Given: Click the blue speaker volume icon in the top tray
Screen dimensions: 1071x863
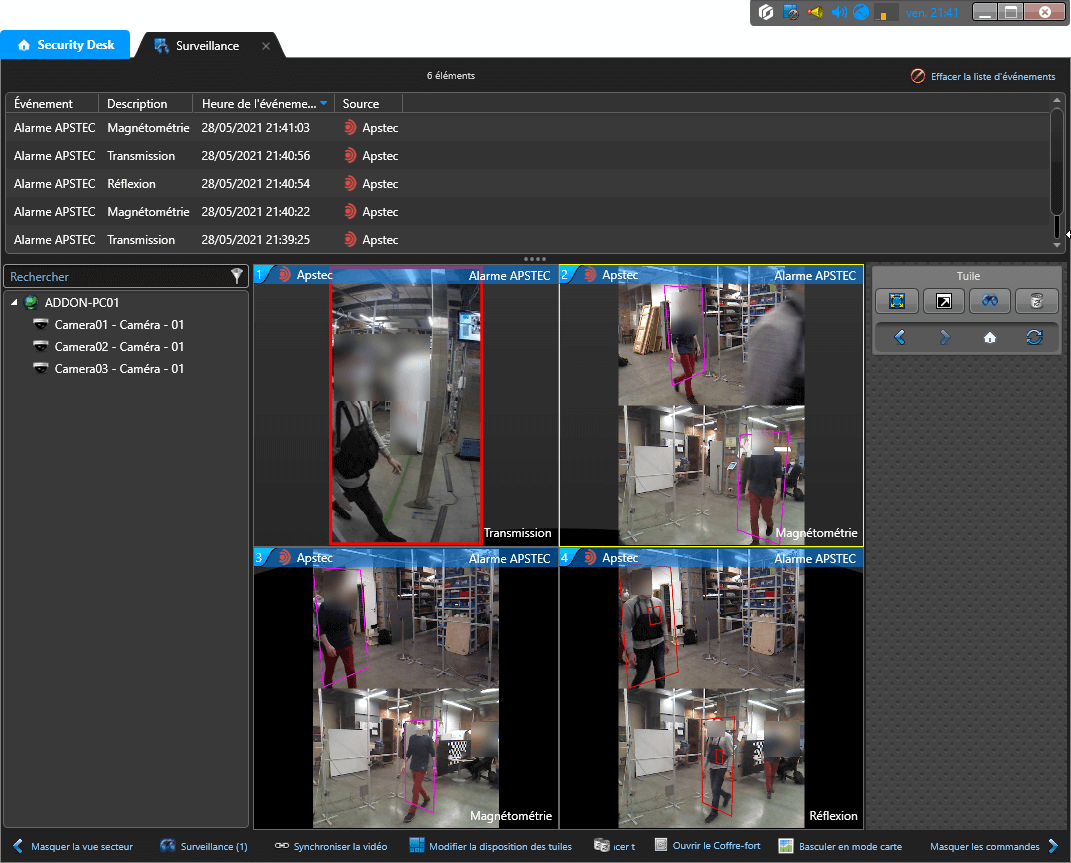Looking at the screenshot, I should pyautogui.click(x=839, y=13).
